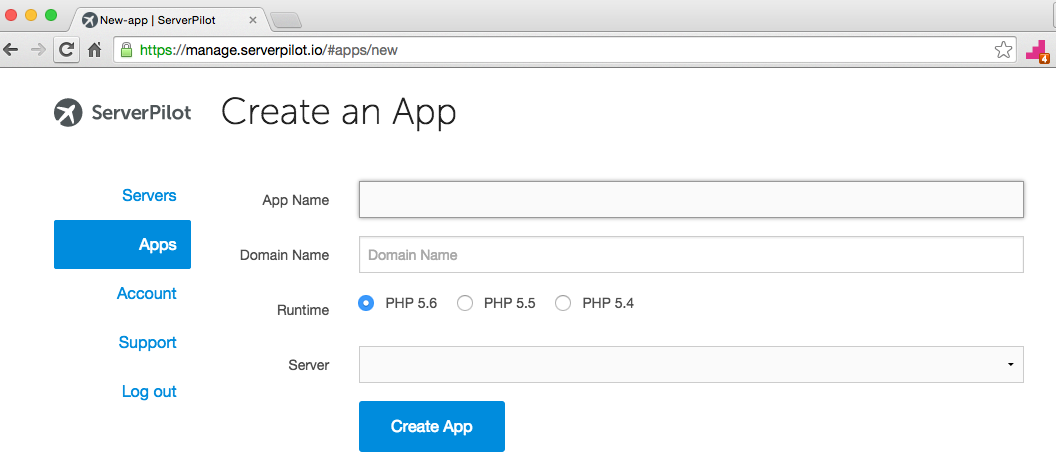Image resolution: width=1056 pixels, height=472 pixels.
Task: Open the Server dropdown list
Action: [x=691, y=364]
